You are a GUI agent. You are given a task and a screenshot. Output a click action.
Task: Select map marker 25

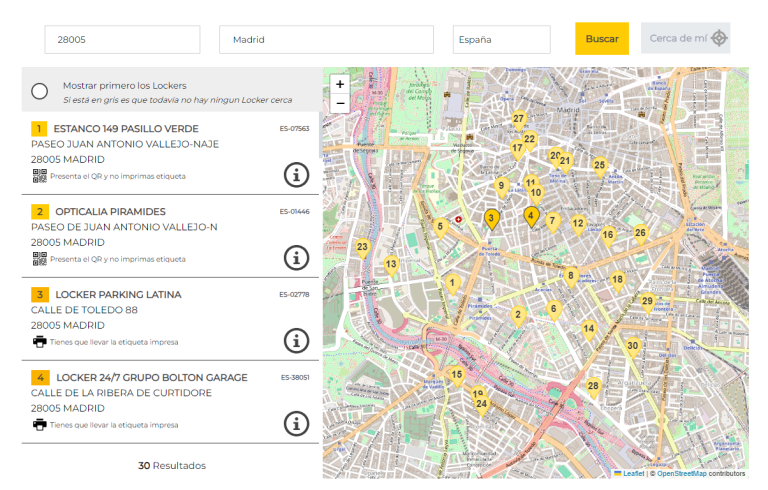pos(600,167)
